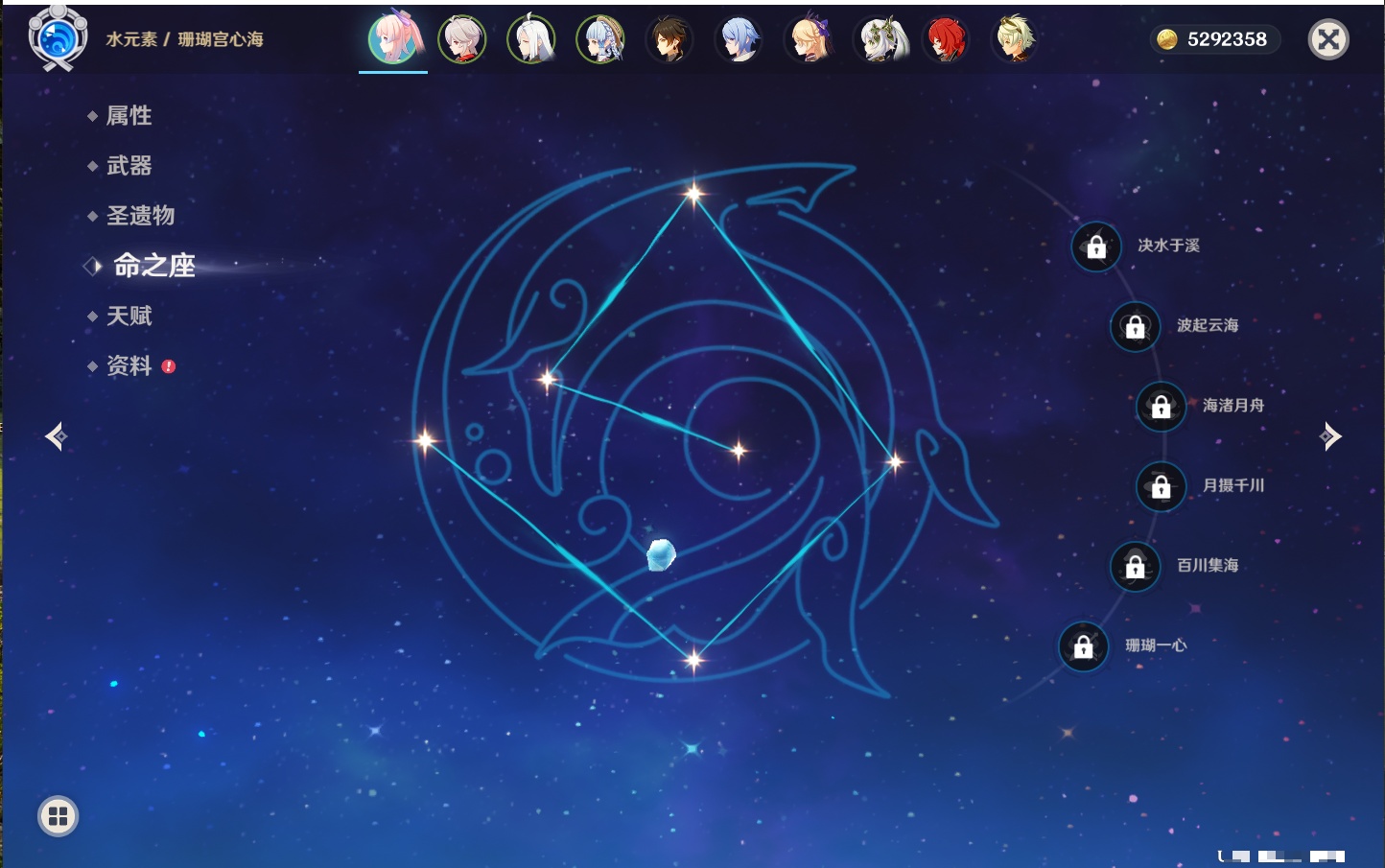The height and width of the screenshot is (868, 1385).
Task: Pick the light-blue-haired avatar wearing a straw hat
Action: (600, 39)
